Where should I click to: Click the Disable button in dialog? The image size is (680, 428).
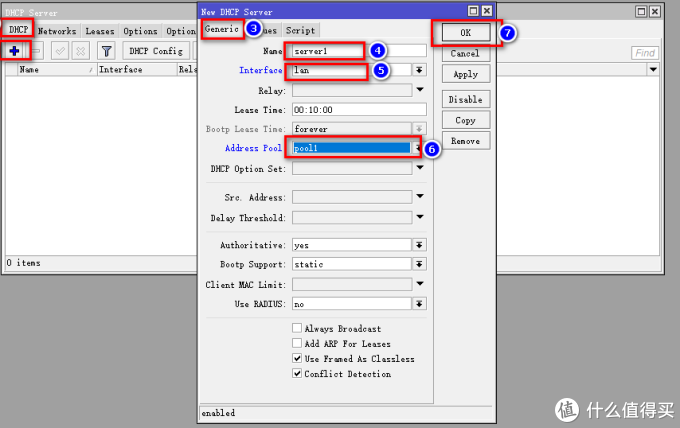(466, 99)
